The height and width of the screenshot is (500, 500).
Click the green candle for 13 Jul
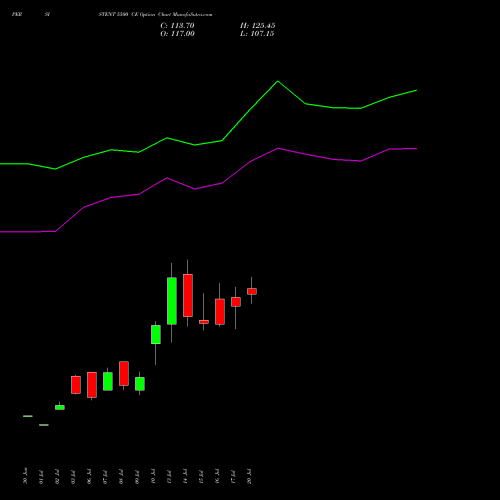(x=172, y=301)
